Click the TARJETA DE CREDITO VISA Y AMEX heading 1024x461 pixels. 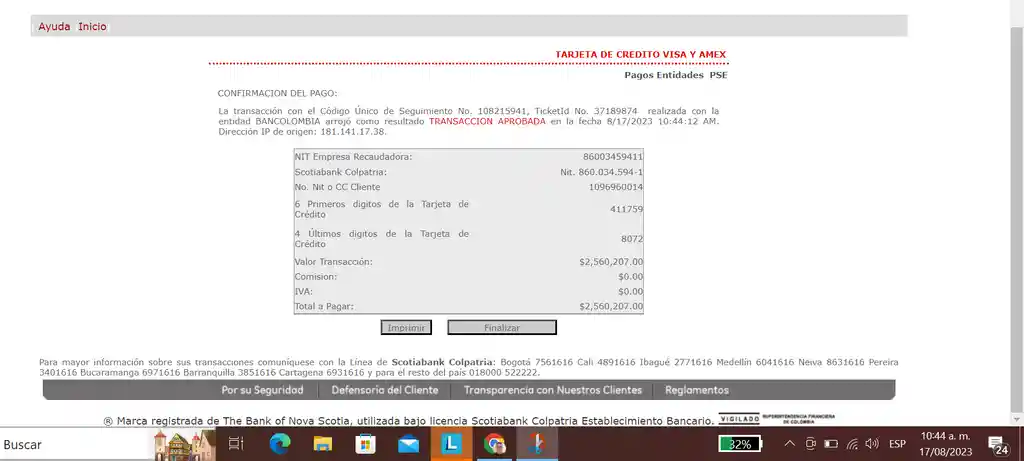(641, 55)
